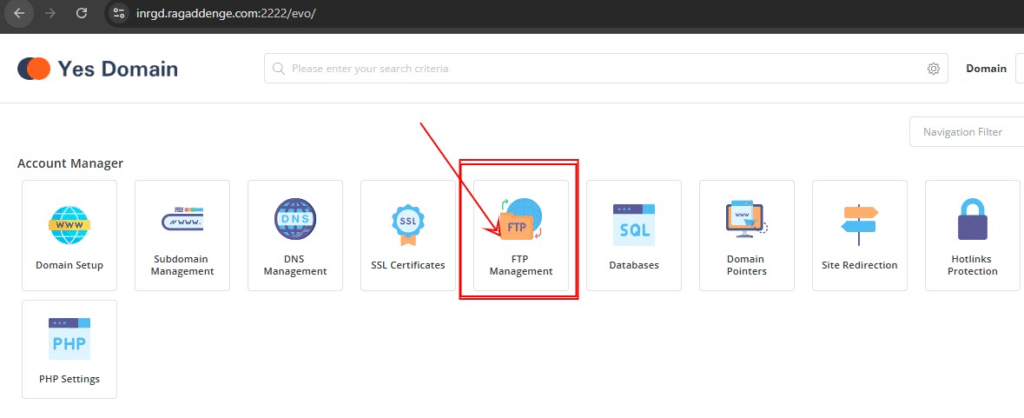Open the Domain Setup globe icon
Screen dimensions: 1024x418
click(69, 225)
